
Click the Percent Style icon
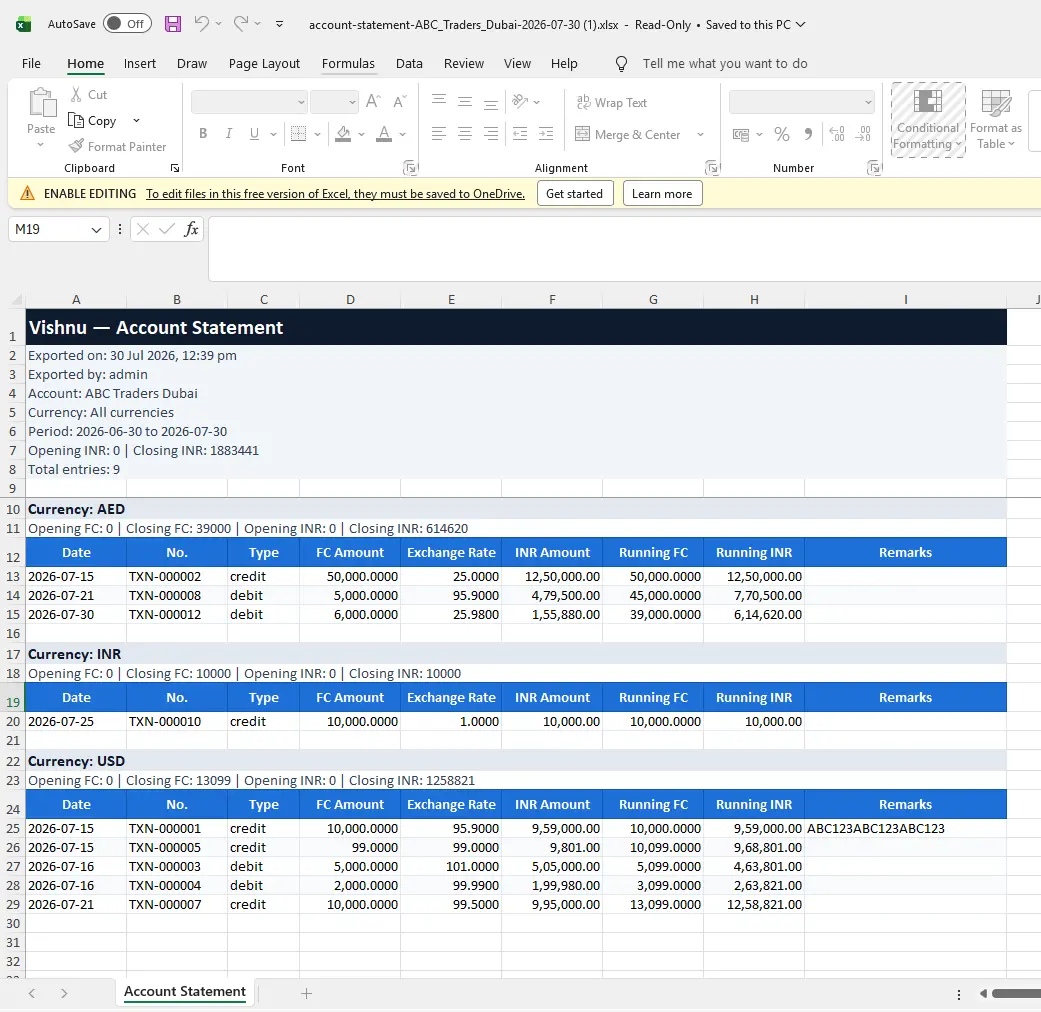(782, 134)
